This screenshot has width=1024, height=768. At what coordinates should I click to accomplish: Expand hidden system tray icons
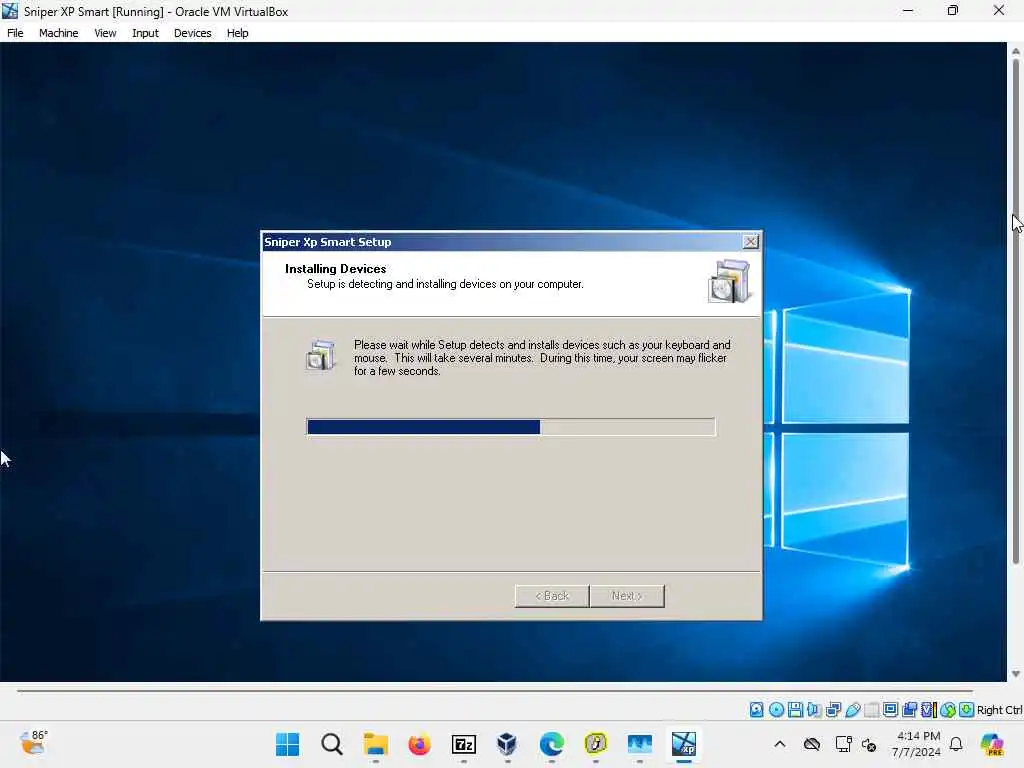[x=780, y=744]
